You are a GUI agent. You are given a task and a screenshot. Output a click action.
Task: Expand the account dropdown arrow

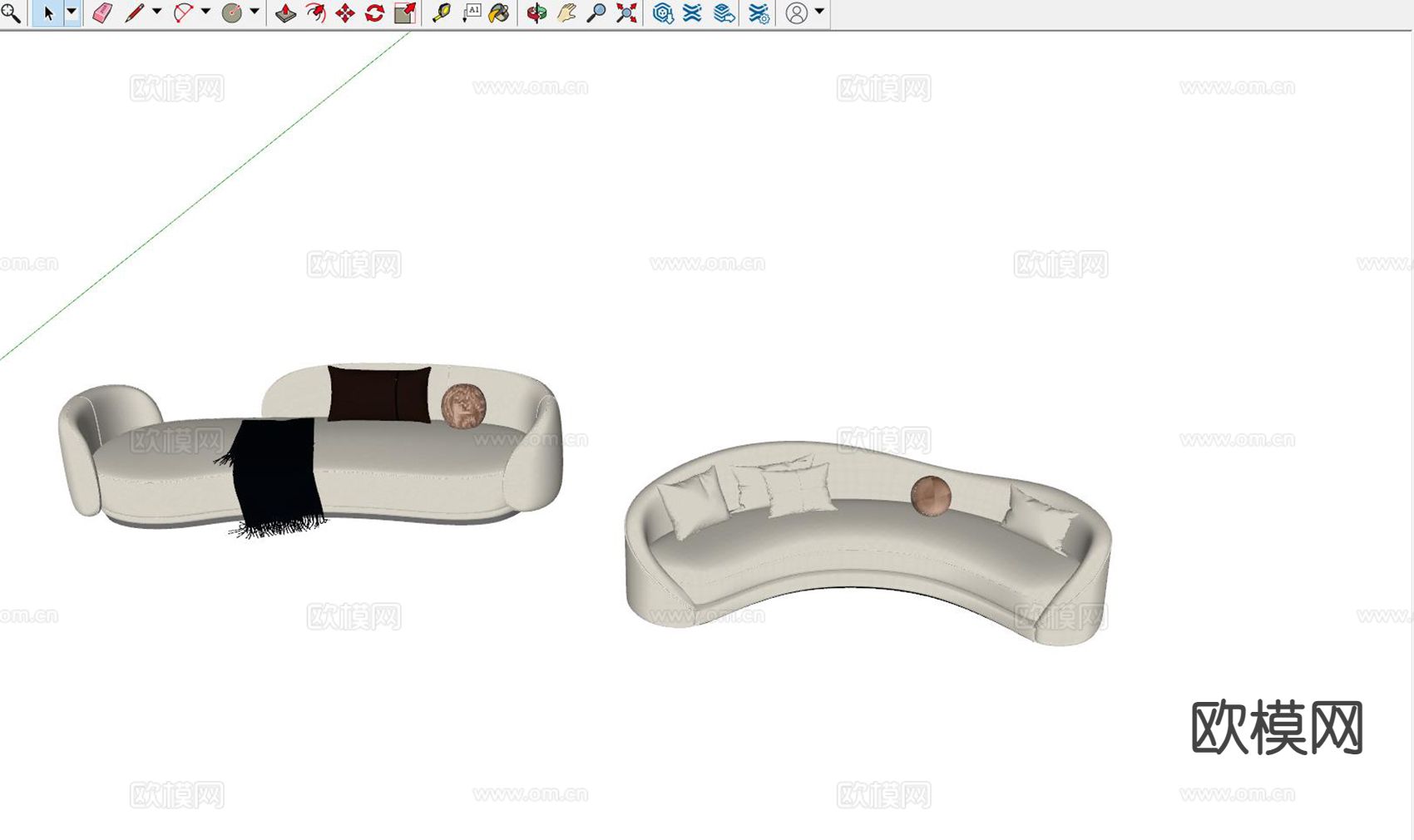click(819, 12)
